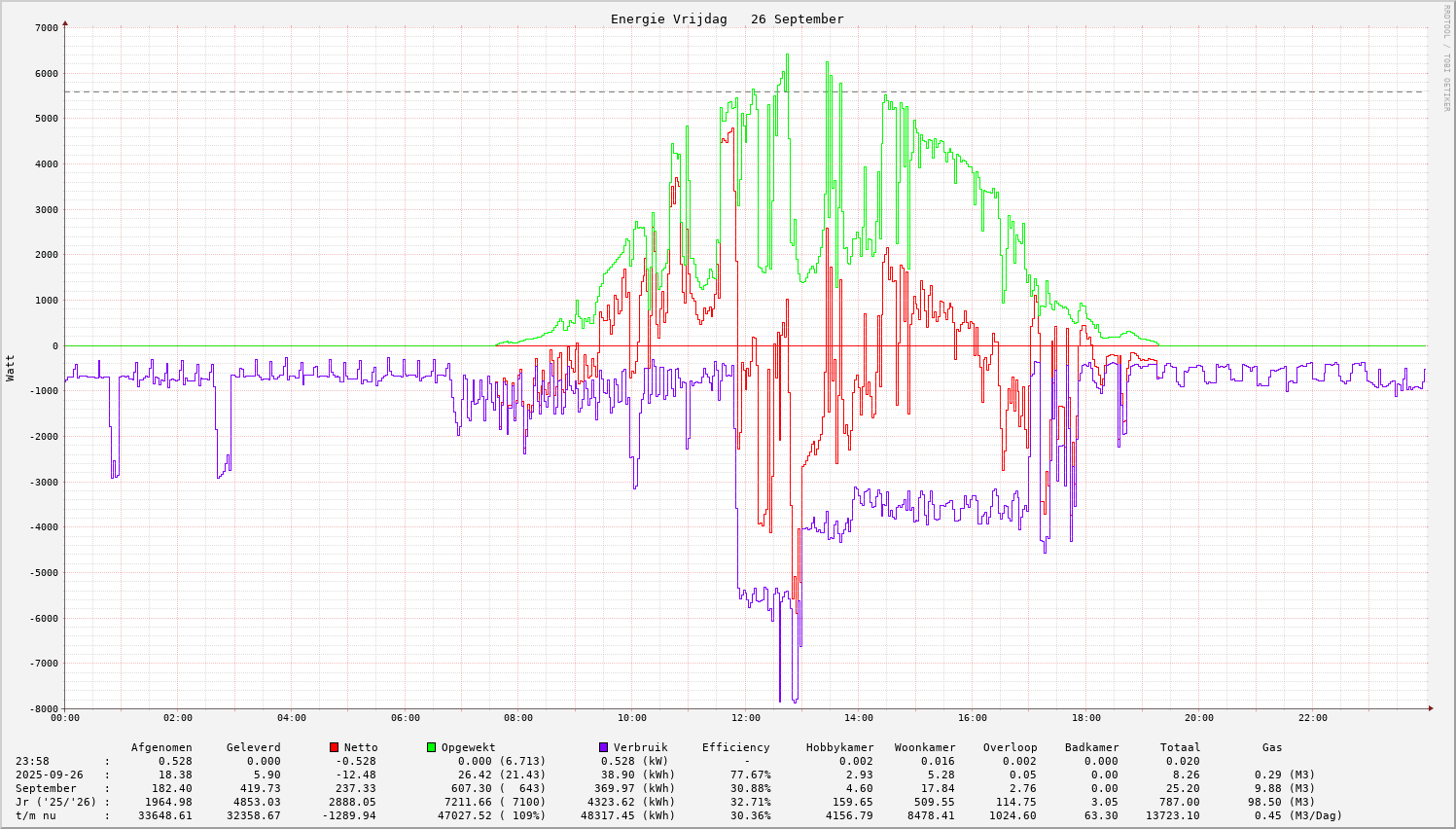
Task: Click the purple Verbruik legend swatch
Action: 603,747
